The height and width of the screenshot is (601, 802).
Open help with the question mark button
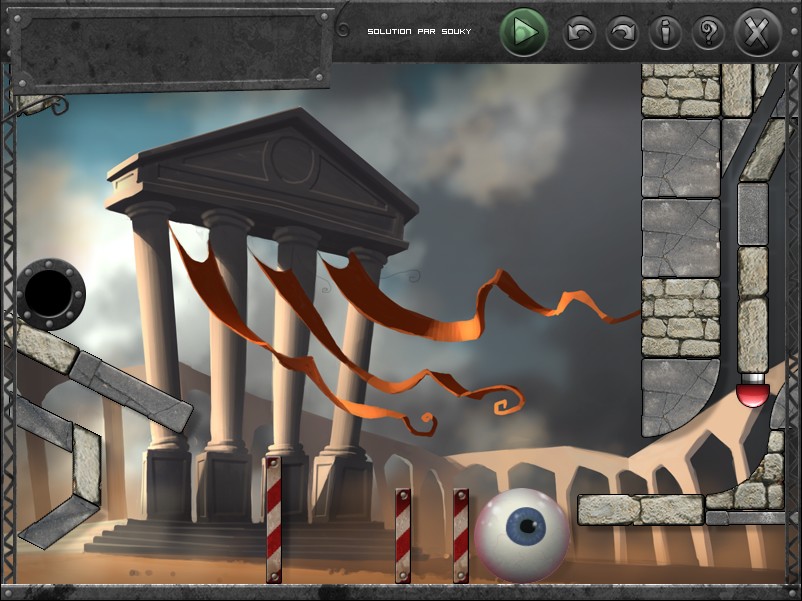pyautogui.click(x=708, y=33)
